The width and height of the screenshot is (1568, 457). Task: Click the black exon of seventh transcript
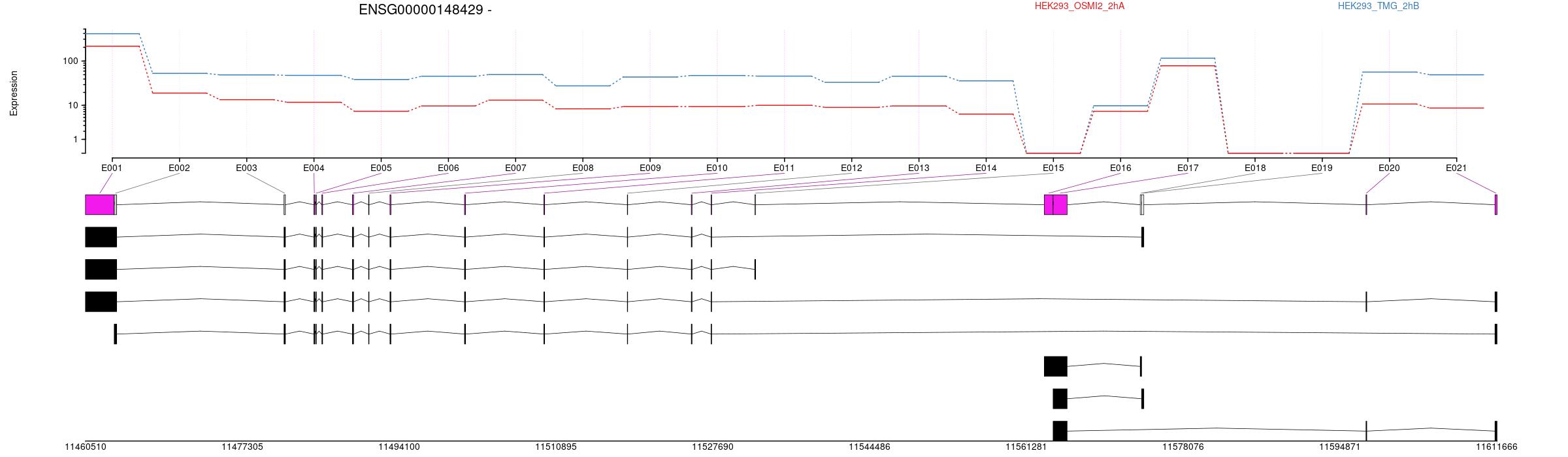point(1060,398)
